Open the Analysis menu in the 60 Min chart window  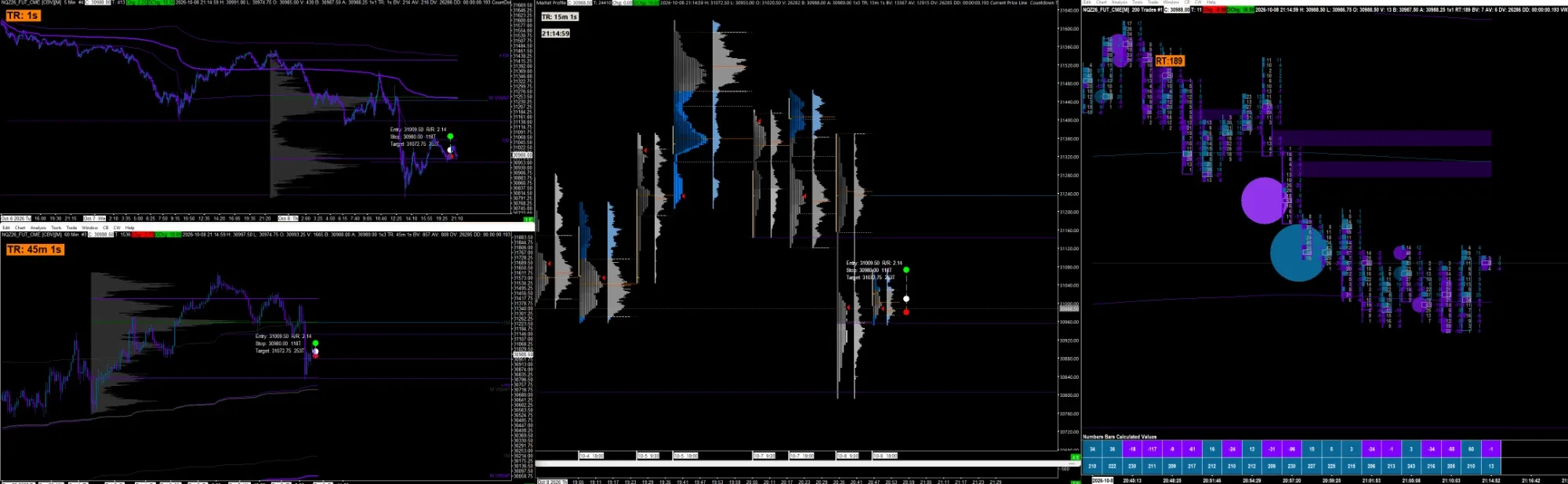pyautogui.click(x=38, y=227)
